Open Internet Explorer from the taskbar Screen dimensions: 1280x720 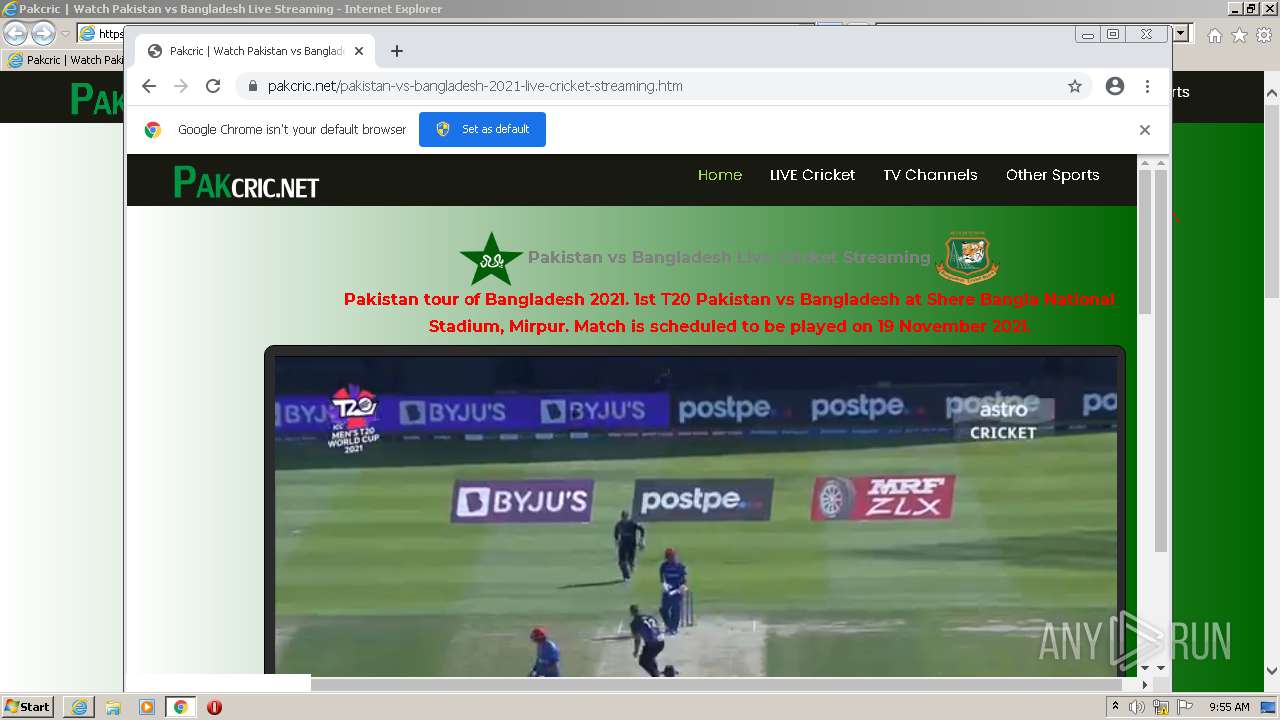[x=79, y=707]
